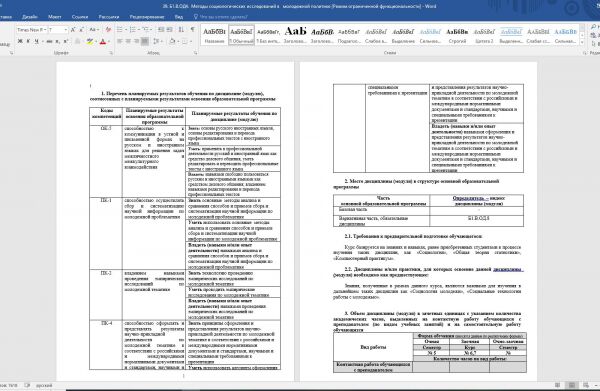Toggle Underline (Ч) formatting
This screenshot has width=600, height=391.
click(36, 41)
